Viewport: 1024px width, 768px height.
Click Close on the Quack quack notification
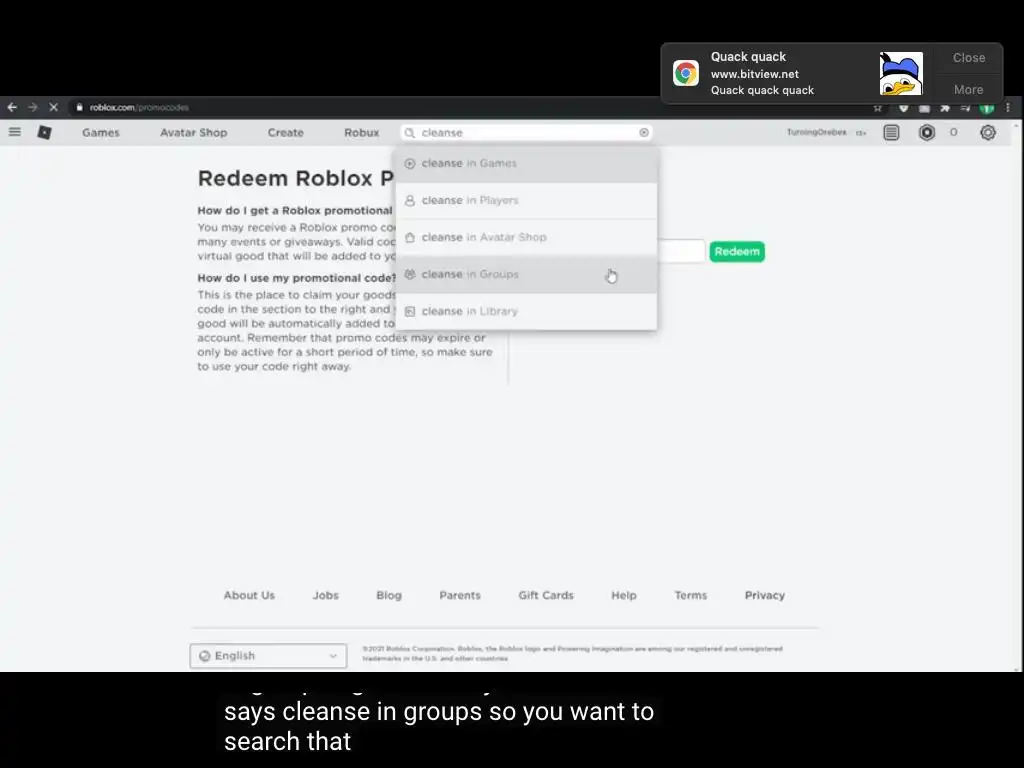click(968, 57)
